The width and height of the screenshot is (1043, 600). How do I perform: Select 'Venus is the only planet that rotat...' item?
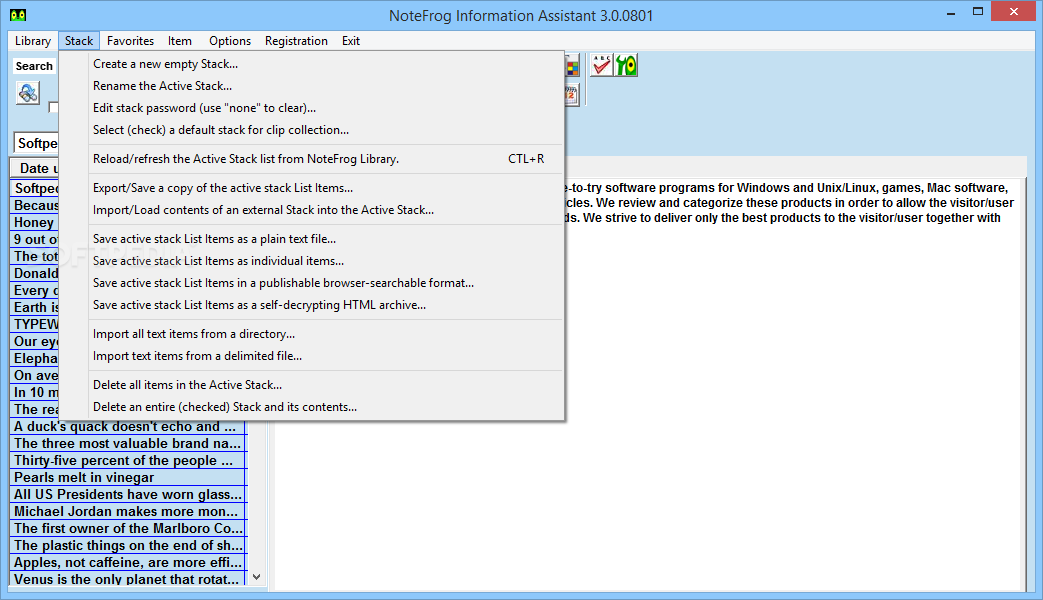[x=128, y=579]
